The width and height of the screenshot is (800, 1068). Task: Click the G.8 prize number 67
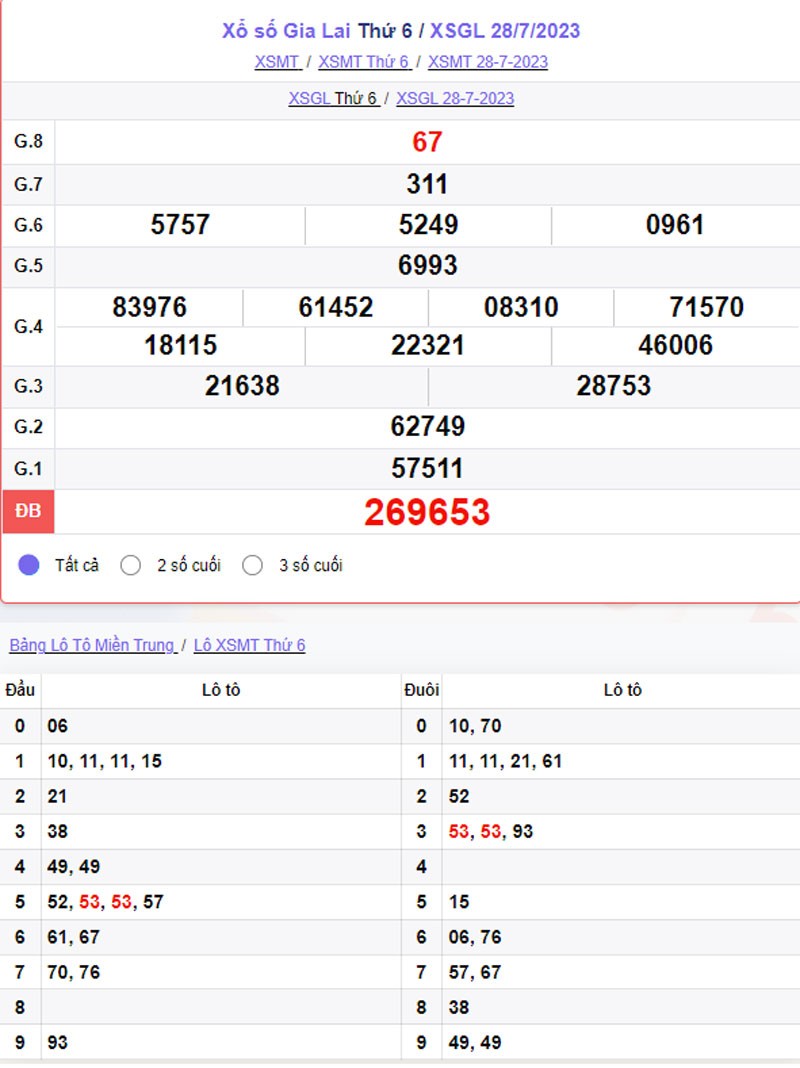[427, 142]
